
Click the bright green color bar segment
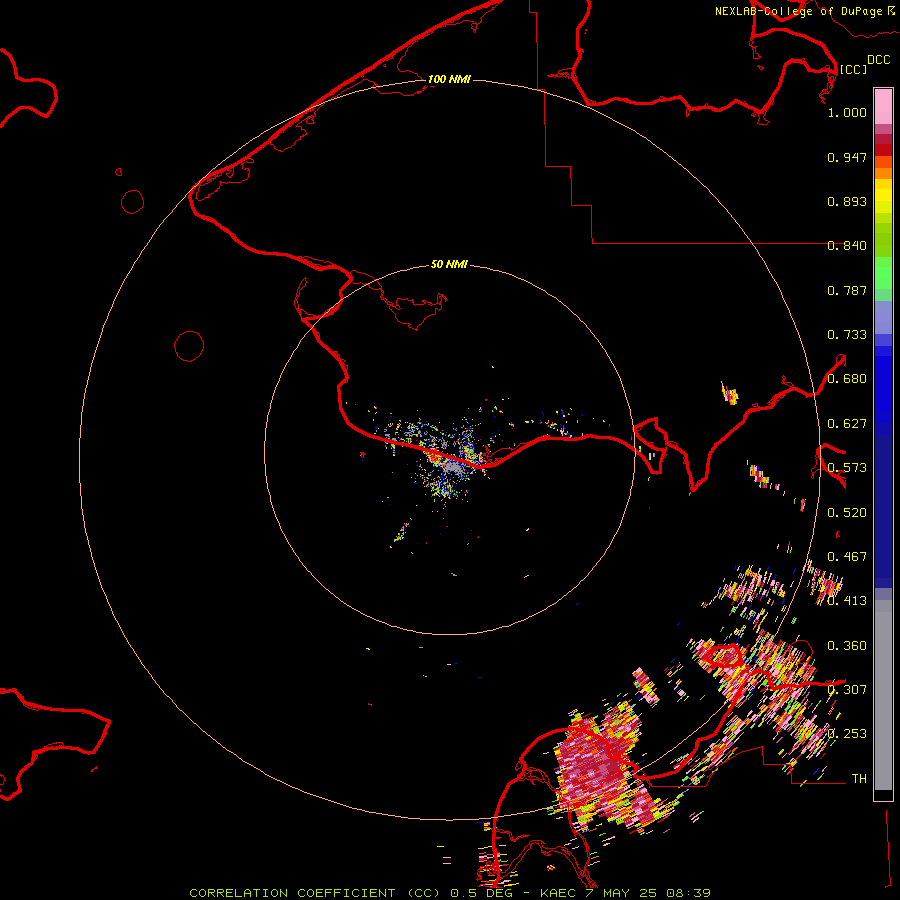coord(883,273)
